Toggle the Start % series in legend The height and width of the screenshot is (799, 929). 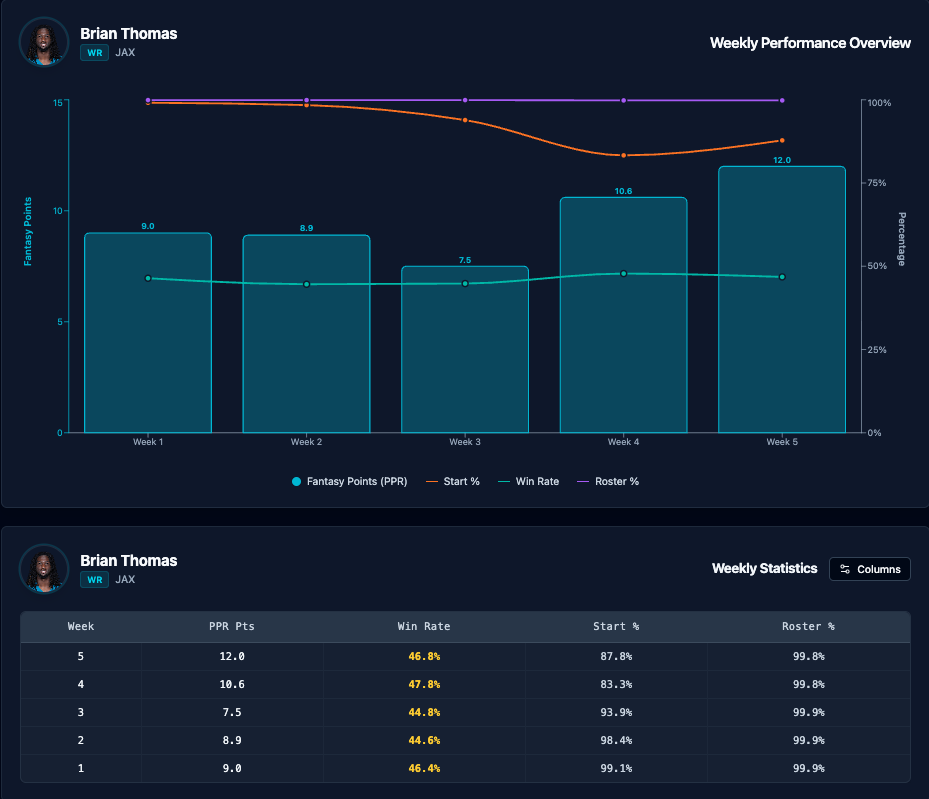[452, 482]
